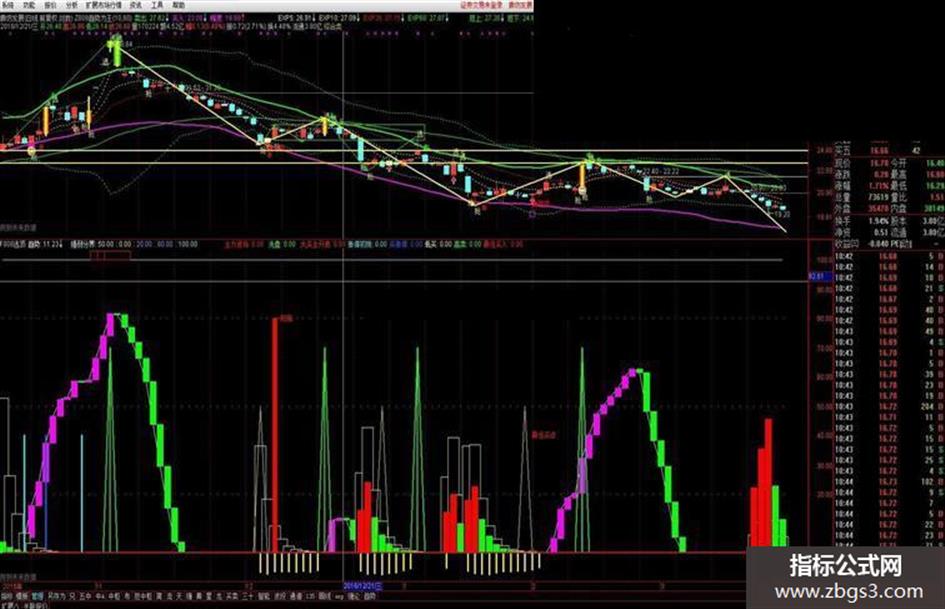Open the 分析 menu
Screen dimensions: 945x609
[x=72, y=5]
